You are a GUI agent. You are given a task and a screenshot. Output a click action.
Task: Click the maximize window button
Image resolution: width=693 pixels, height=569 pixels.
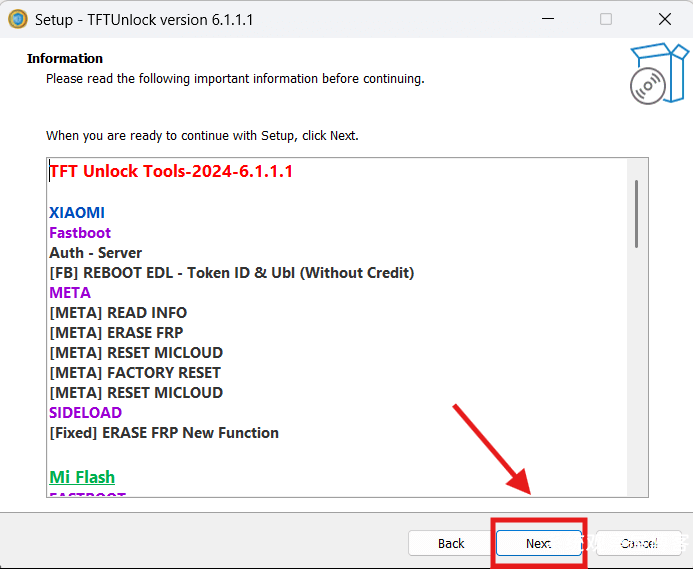point(606,19)
